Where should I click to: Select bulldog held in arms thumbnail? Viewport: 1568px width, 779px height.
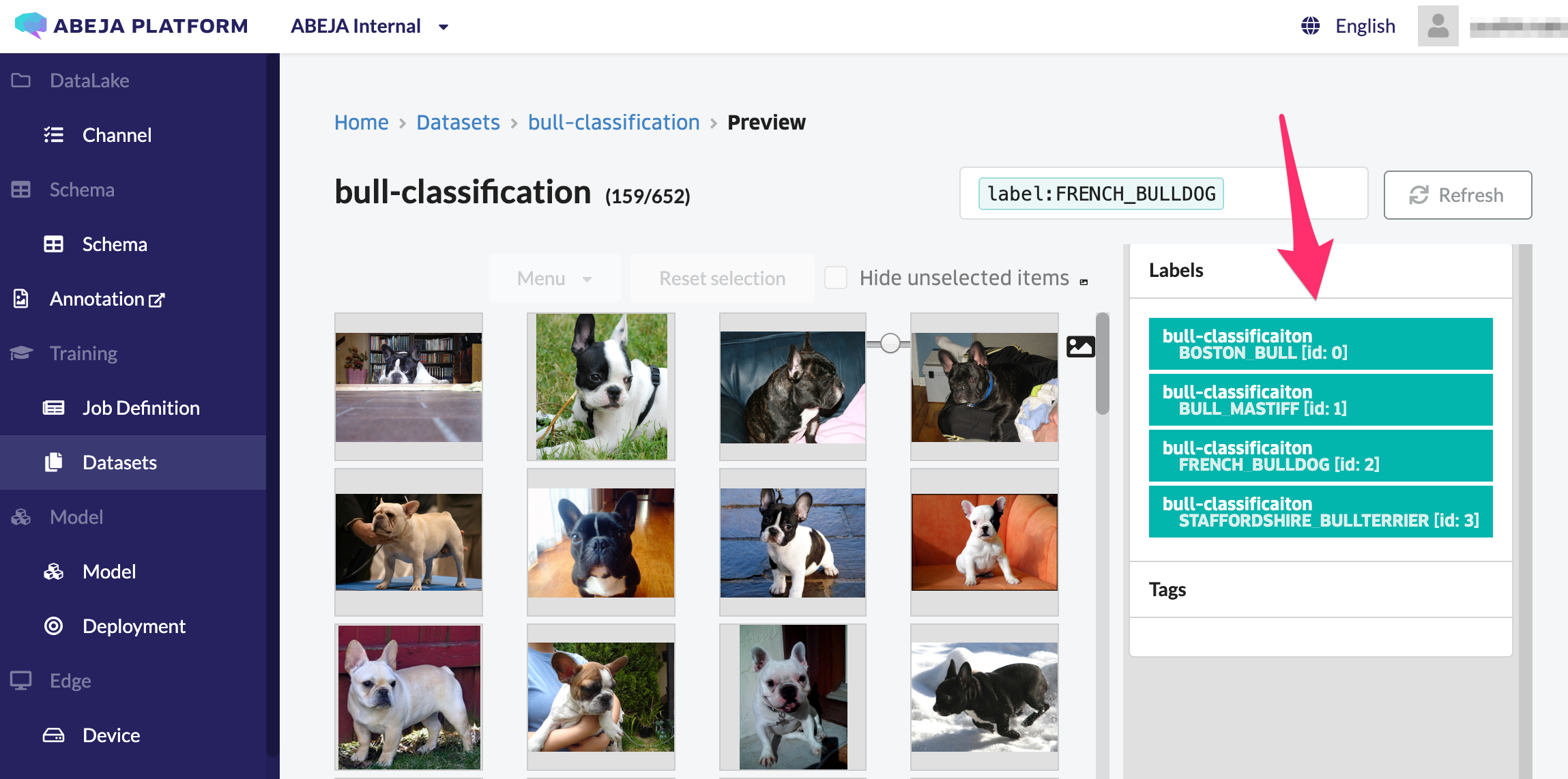pyautogui.click(x=600, y=698)
